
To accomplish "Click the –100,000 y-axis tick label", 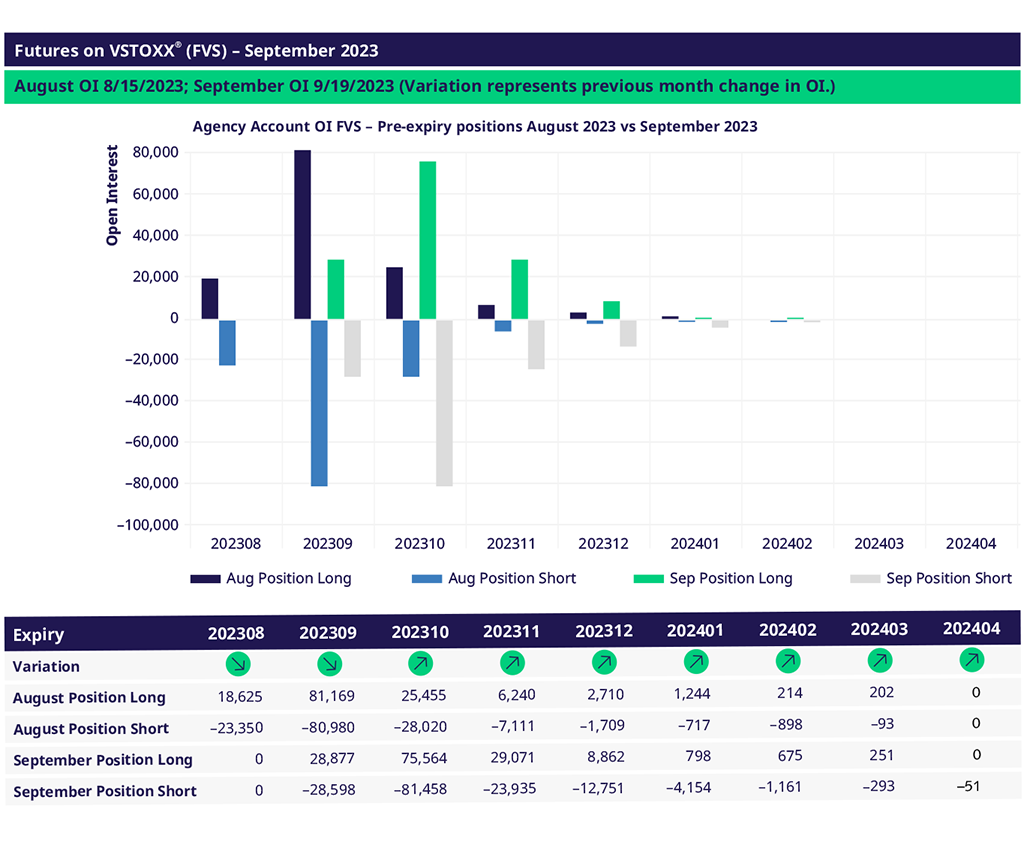I will click(x=148, y=525).
